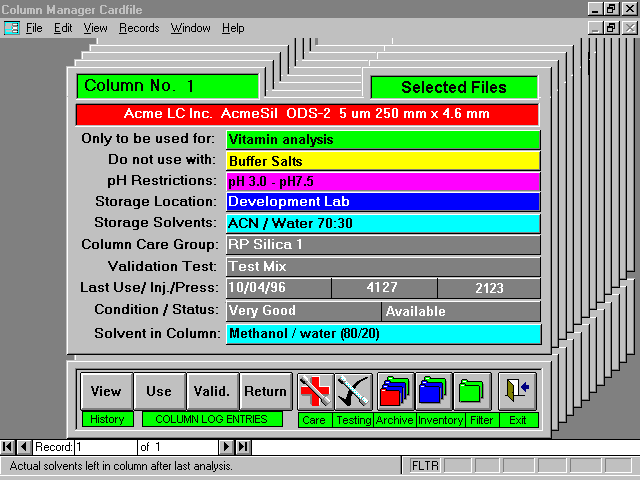The height and width of the screenshot is (480, 640).
Task: Go to the next record
Action: (226, 447)
